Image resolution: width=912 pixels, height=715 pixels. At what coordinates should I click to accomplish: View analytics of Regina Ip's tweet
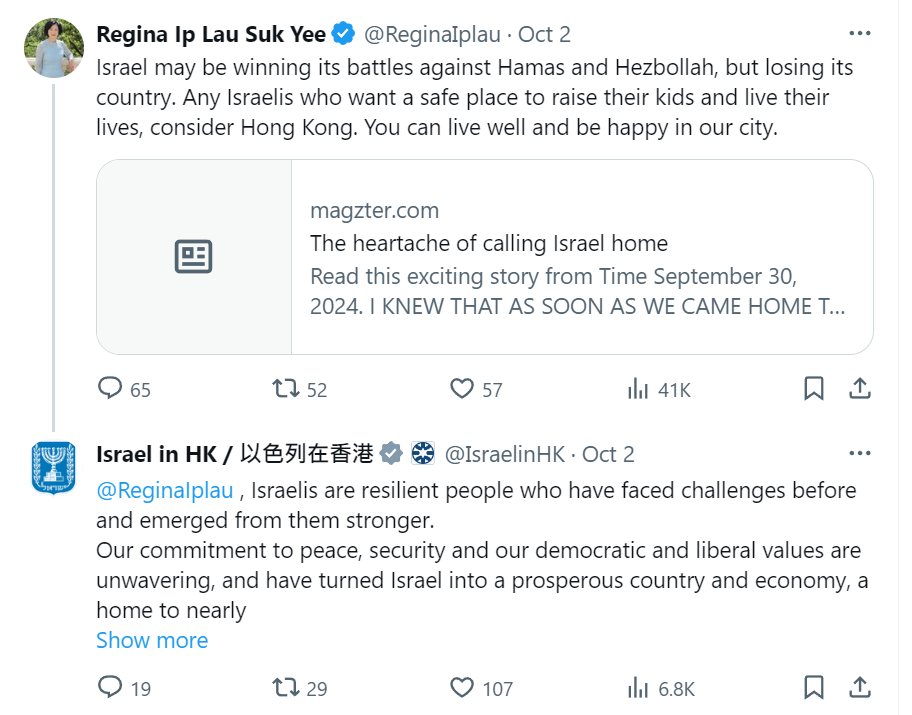[x=638, y=389]
